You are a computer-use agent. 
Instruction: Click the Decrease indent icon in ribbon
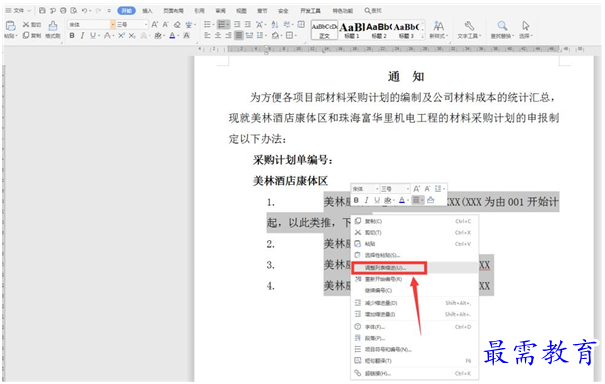point(237,25)
